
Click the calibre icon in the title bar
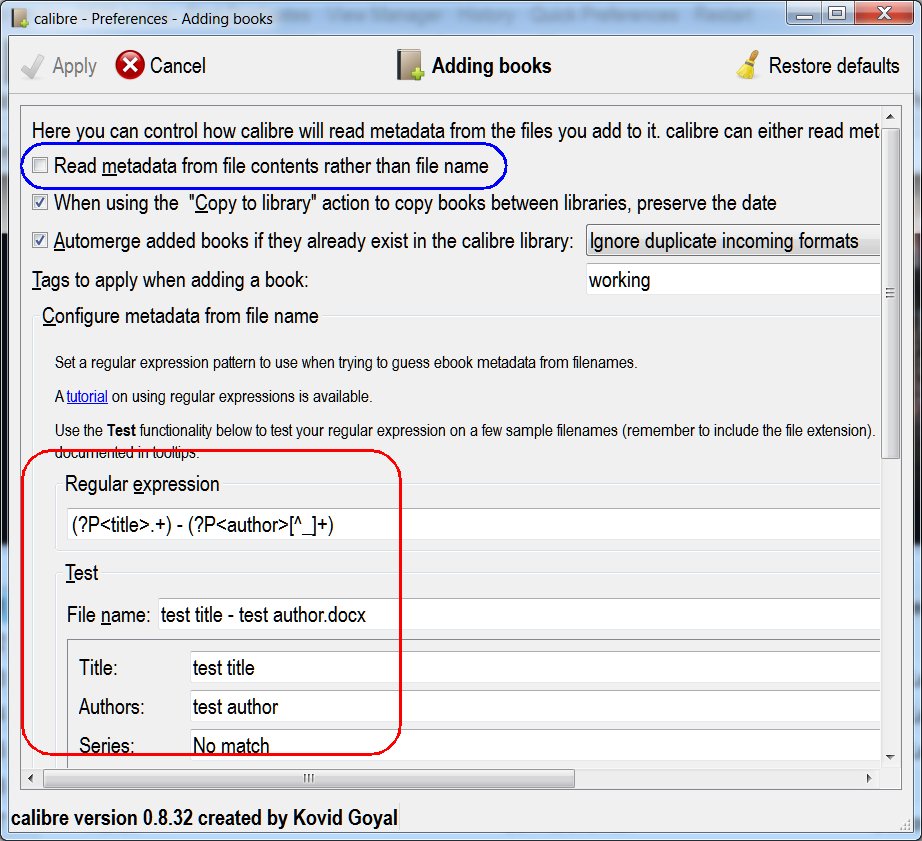[x=21, y=18]
